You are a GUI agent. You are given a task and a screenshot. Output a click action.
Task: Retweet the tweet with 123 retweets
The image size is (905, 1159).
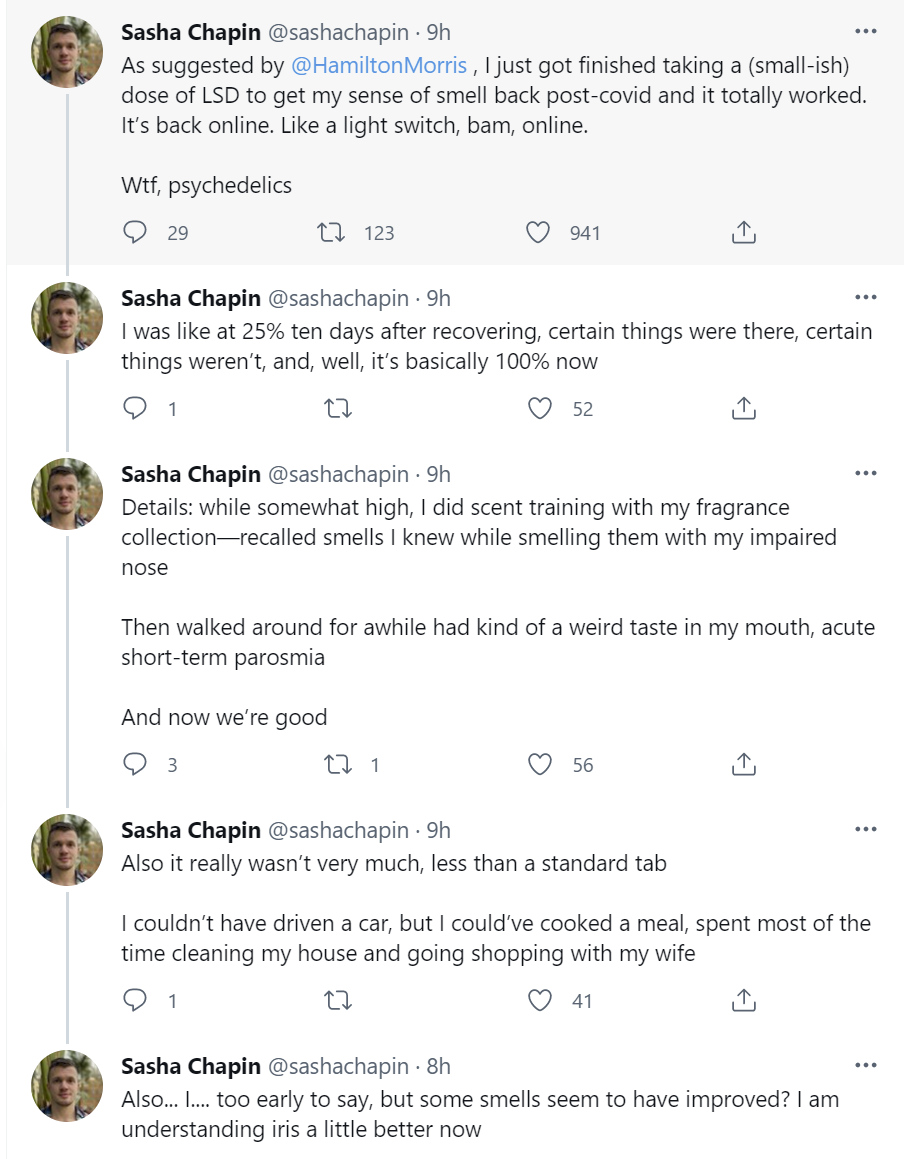click(331, 233)
